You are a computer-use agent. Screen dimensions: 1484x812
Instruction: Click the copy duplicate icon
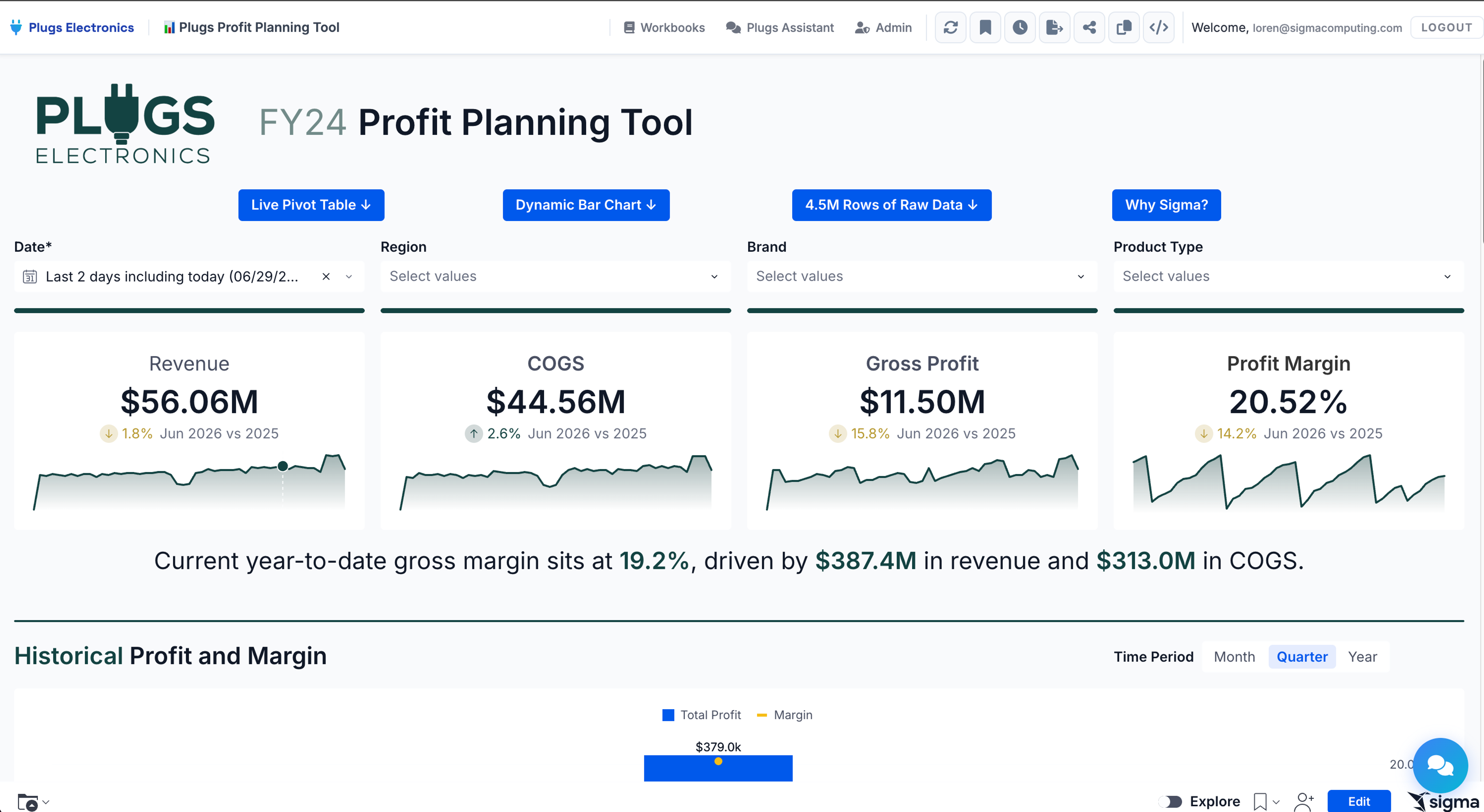[x=1123, y=27]
